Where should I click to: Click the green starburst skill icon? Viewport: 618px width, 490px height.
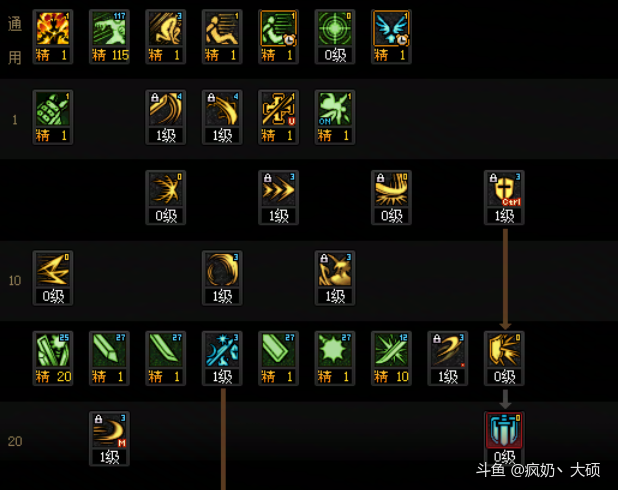pyautogui.click(x=335, y=350)
